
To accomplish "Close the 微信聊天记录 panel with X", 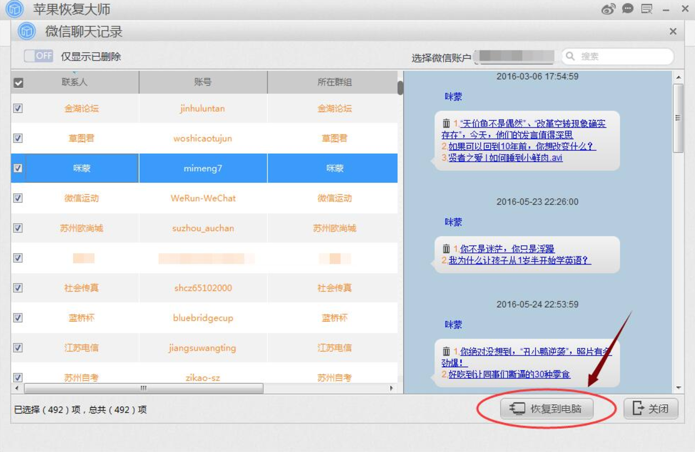I will click(673, 31).
